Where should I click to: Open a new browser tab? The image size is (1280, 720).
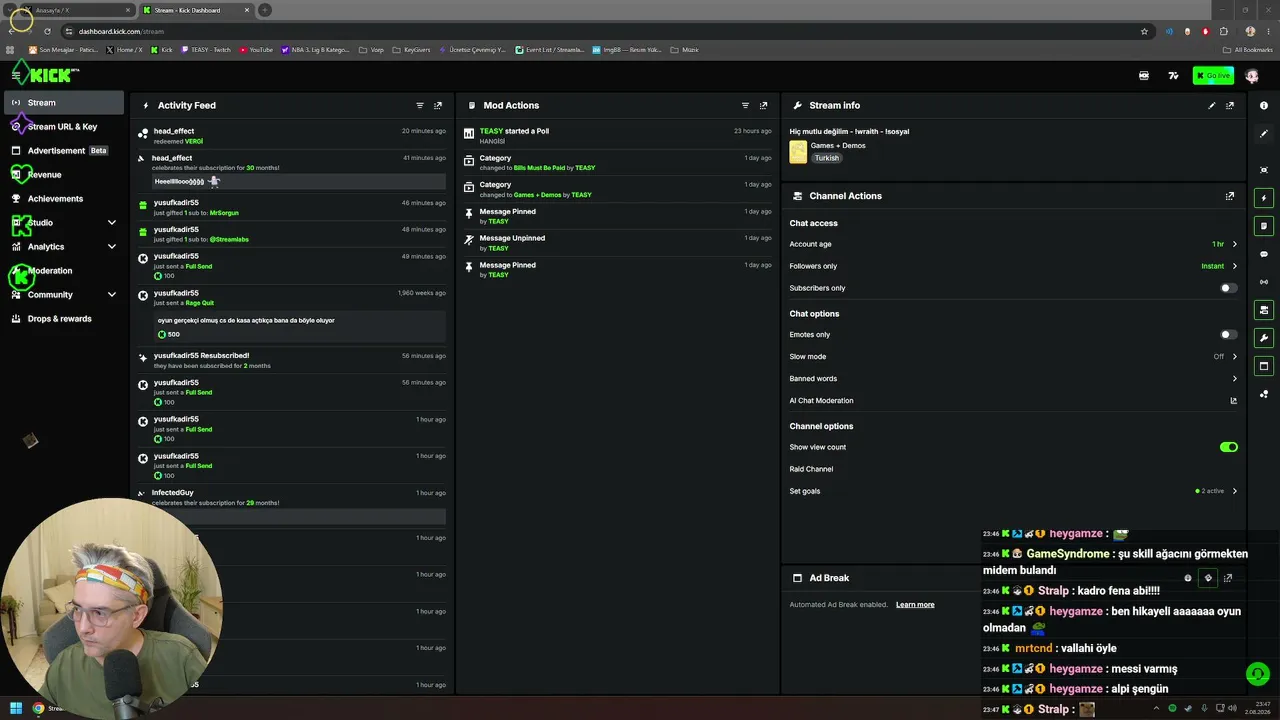[264, 10]
